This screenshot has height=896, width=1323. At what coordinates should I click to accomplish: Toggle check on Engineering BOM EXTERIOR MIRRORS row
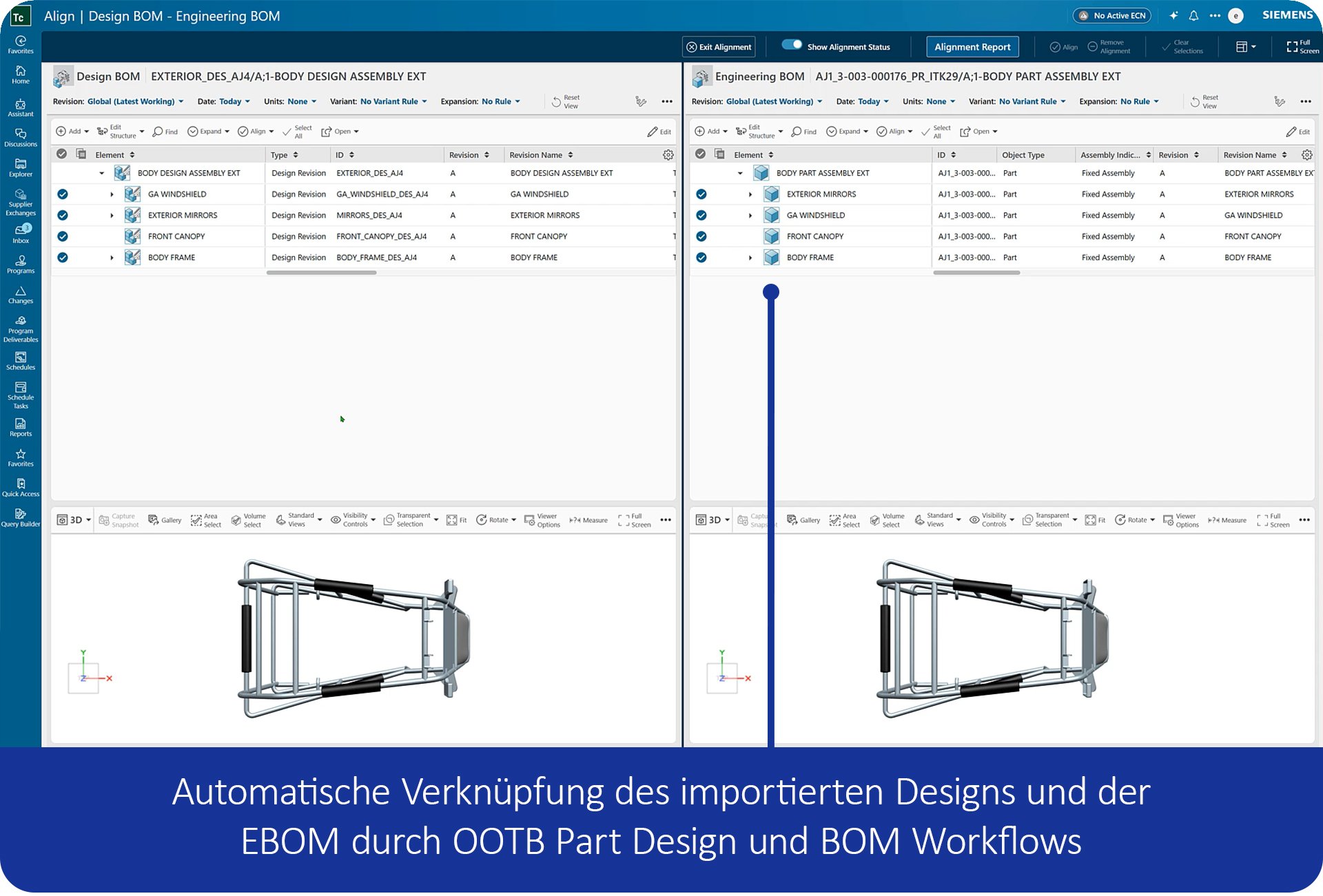[x=701, y=194]
